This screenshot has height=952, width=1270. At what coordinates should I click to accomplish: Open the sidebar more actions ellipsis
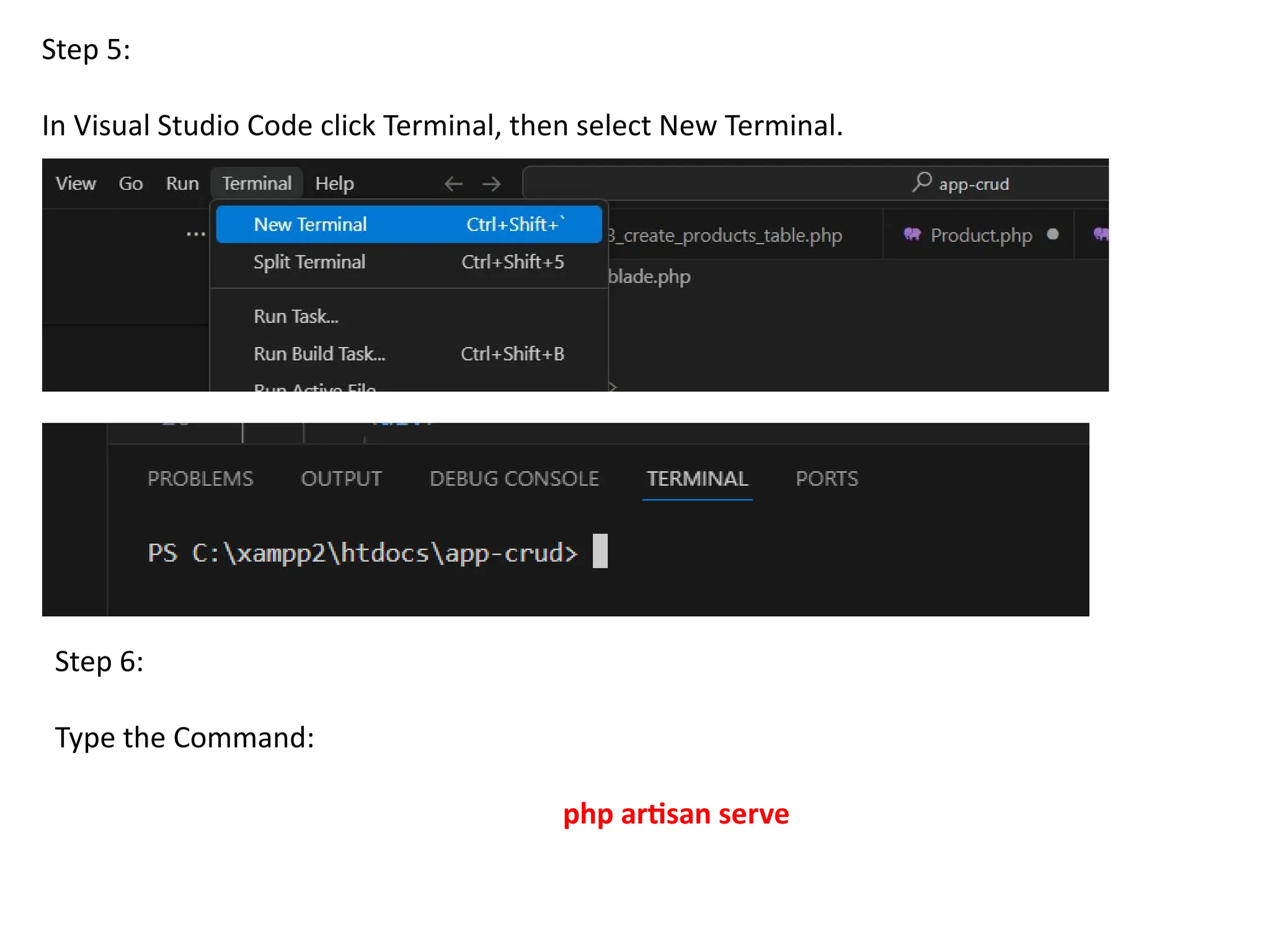click(x=196, y=234)
